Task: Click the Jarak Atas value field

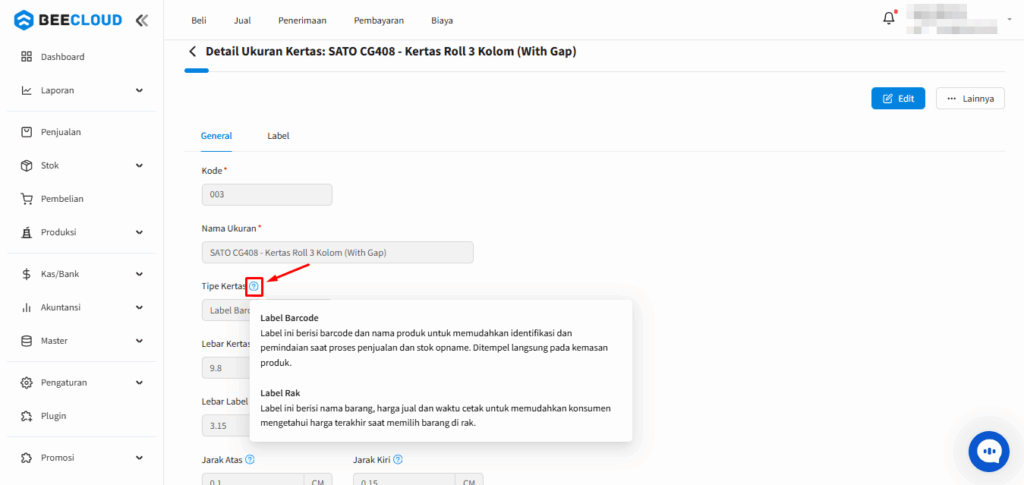Action: point(253,479)
